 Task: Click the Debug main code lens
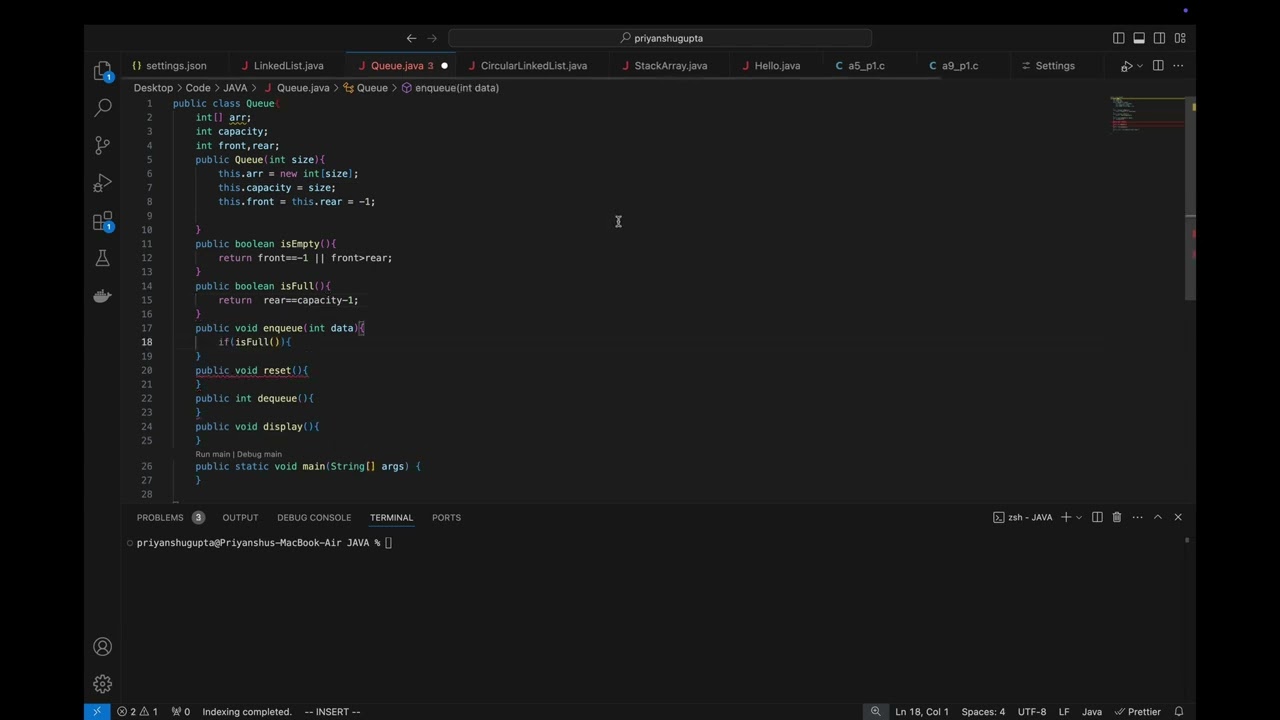259,454
